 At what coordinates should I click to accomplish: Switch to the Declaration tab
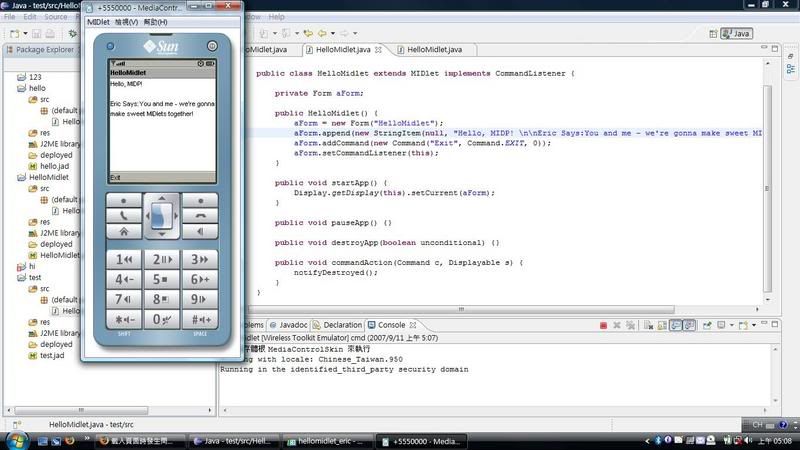point(342,325)
